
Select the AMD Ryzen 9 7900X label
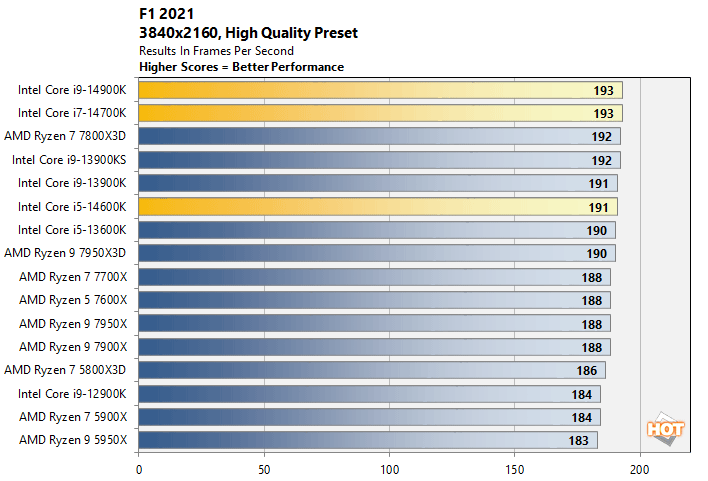click(73, 347)
